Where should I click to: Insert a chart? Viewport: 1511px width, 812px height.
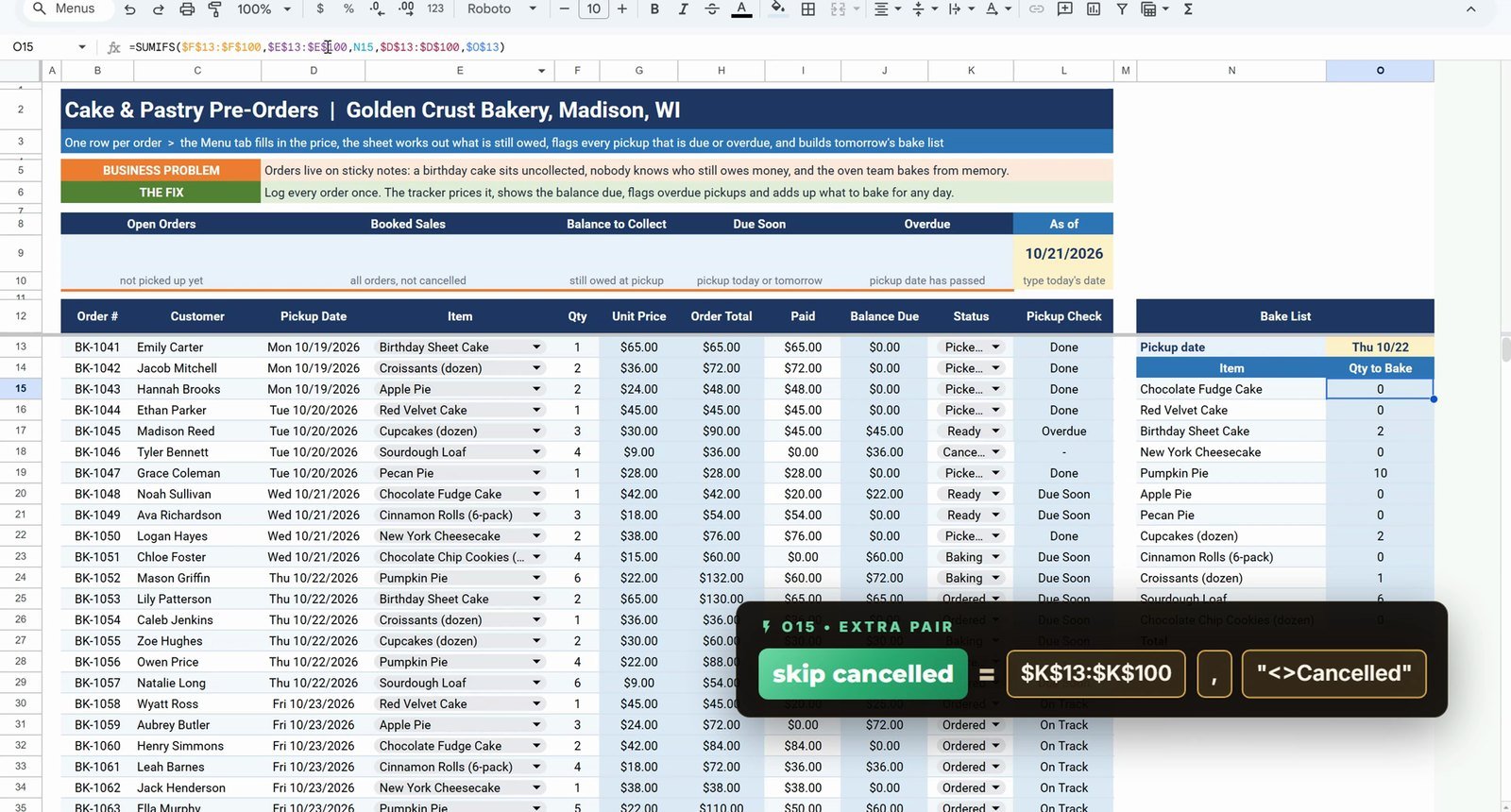pyautogui.click(x=1094, y=9)
